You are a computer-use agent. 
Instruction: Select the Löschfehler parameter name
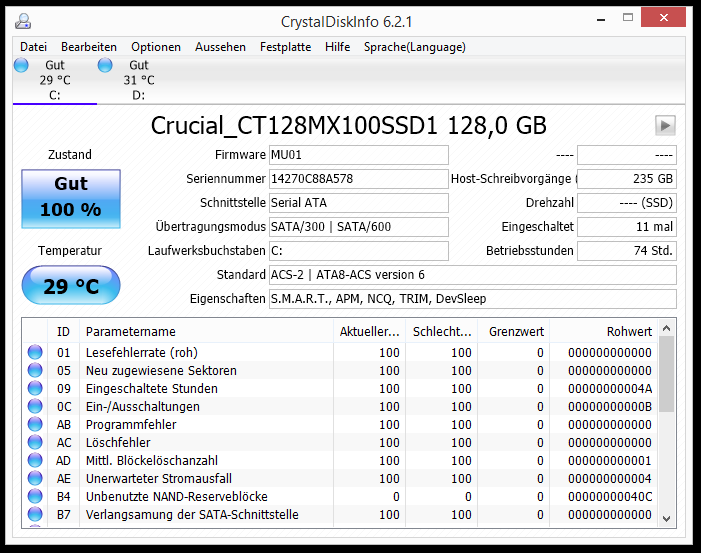tap(118, 442)
